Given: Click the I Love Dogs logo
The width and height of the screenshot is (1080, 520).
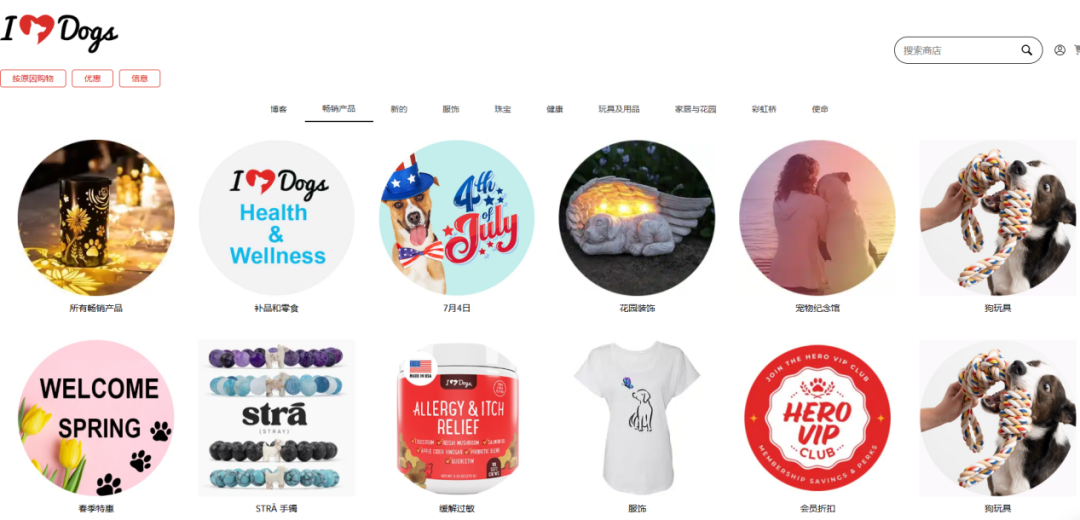Looking at the screenshot, I should point(59,32).
